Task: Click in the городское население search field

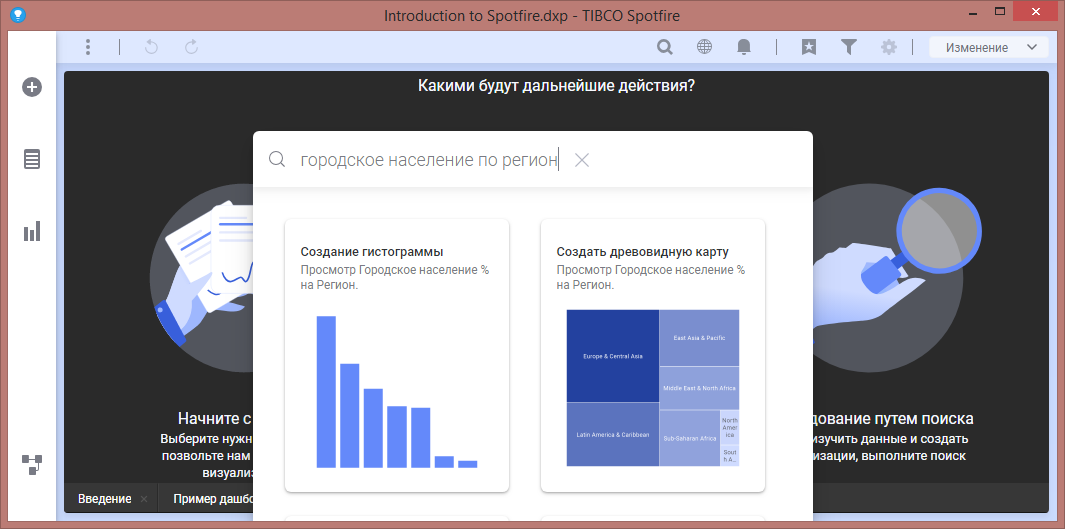Action: click(x=429, y=160)
